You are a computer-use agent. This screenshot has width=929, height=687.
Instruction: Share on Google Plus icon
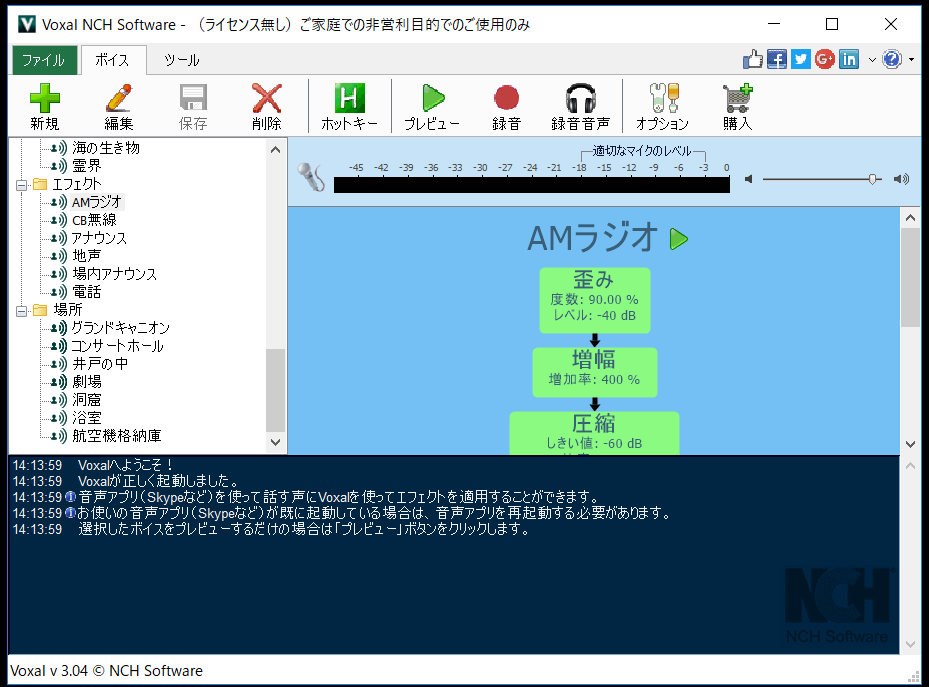(825, 59)
